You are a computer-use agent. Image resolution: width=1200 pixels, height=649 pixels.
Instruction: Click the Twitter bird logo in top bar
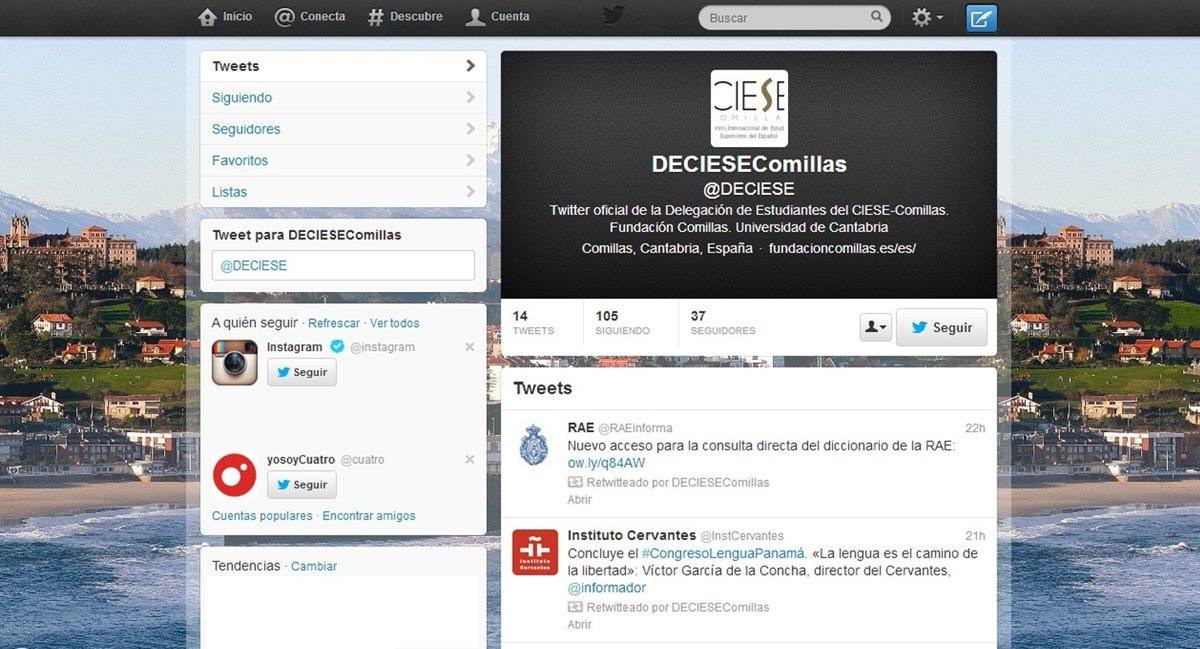(613, 16)
